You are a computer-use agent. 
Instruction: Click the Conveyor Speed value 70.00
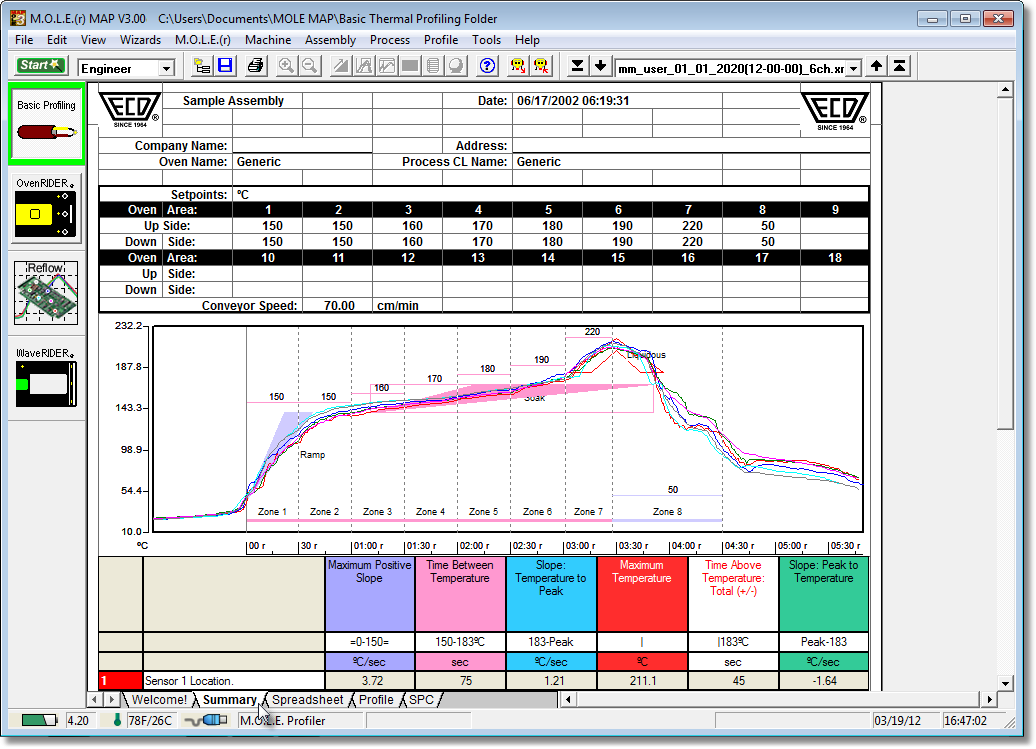tap(339, 305)
